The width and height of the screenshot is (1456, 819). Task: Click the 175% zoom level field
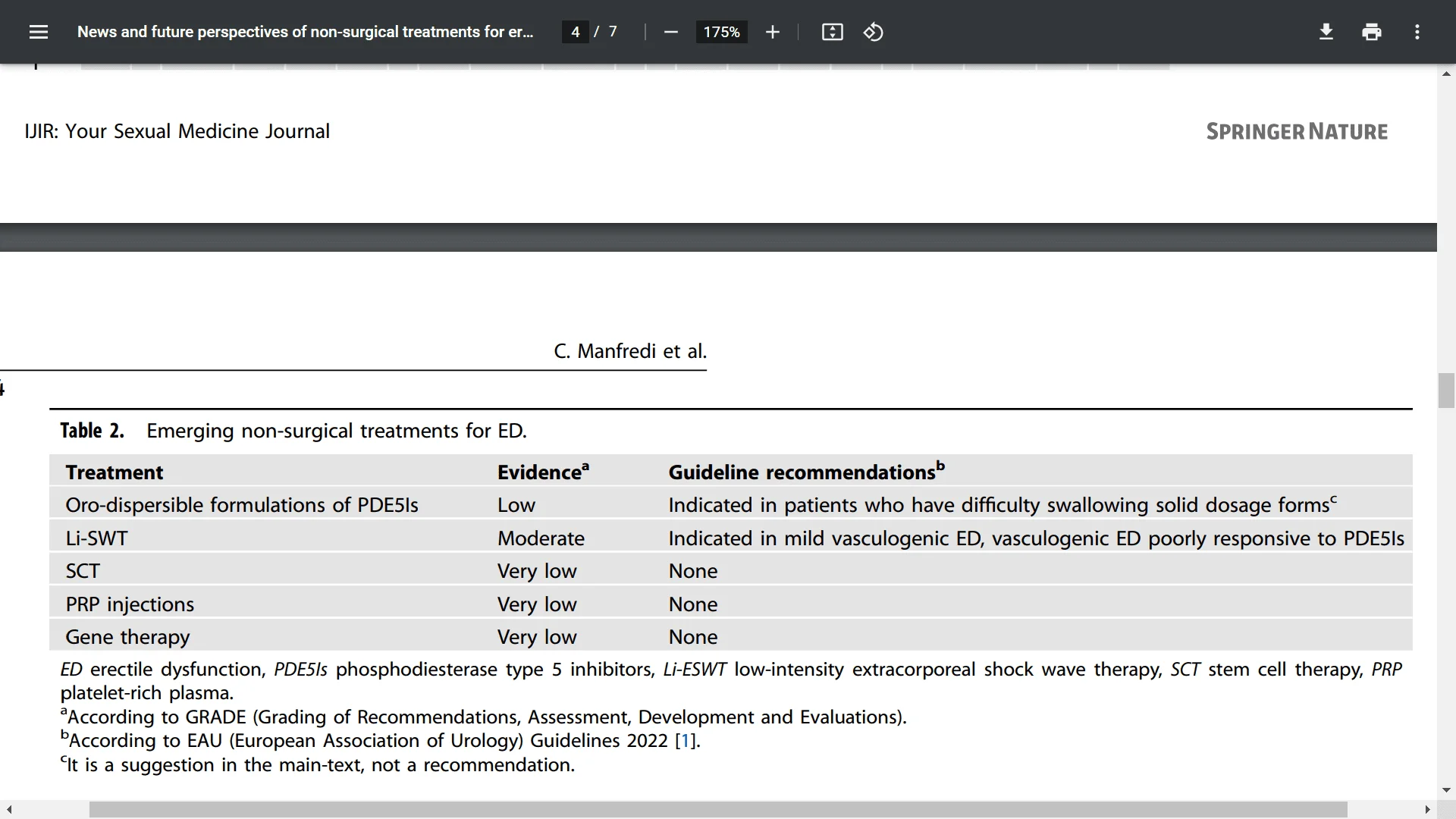pyautogui.click(x=721, y=32)
